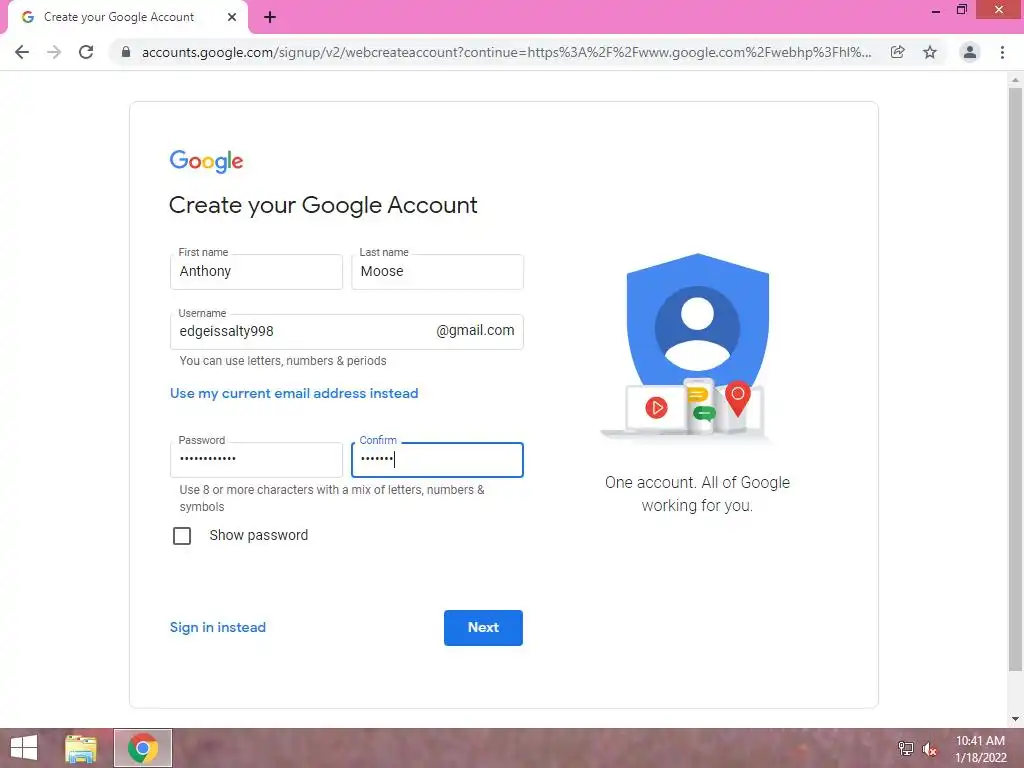Go back to the previous page
The width and height of the screenshot is (1024, 768).
(22, 52)
